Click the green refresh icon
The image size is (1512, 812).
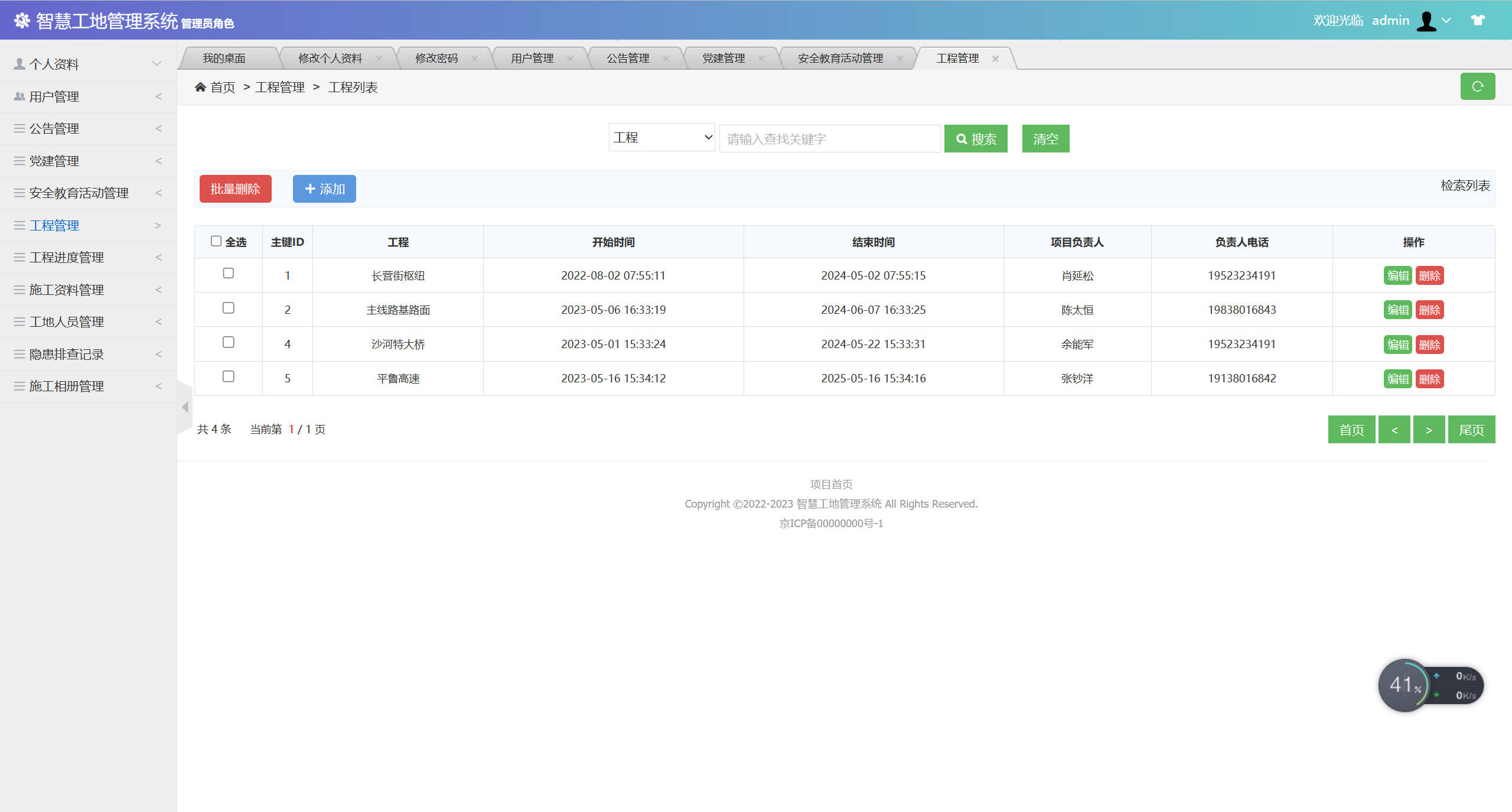1478,86
